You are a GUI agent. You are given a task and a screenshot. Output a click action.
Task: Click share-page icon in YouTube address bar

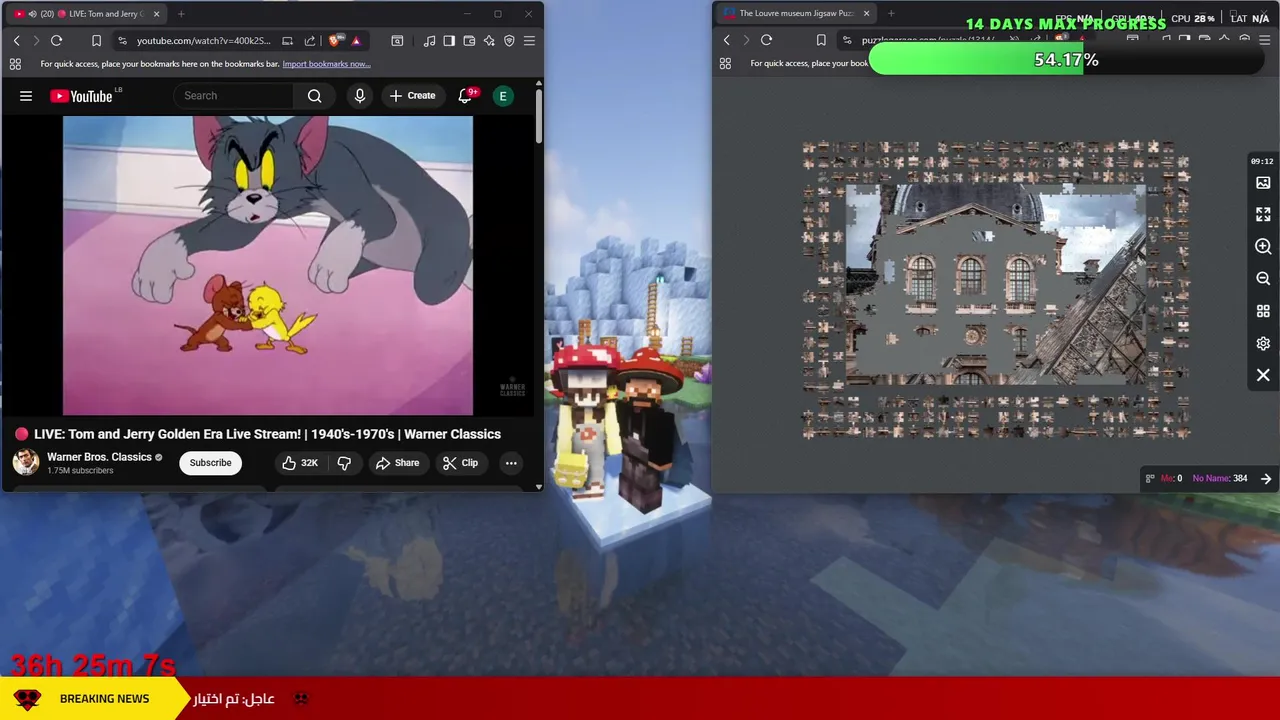tap(309, 41)
